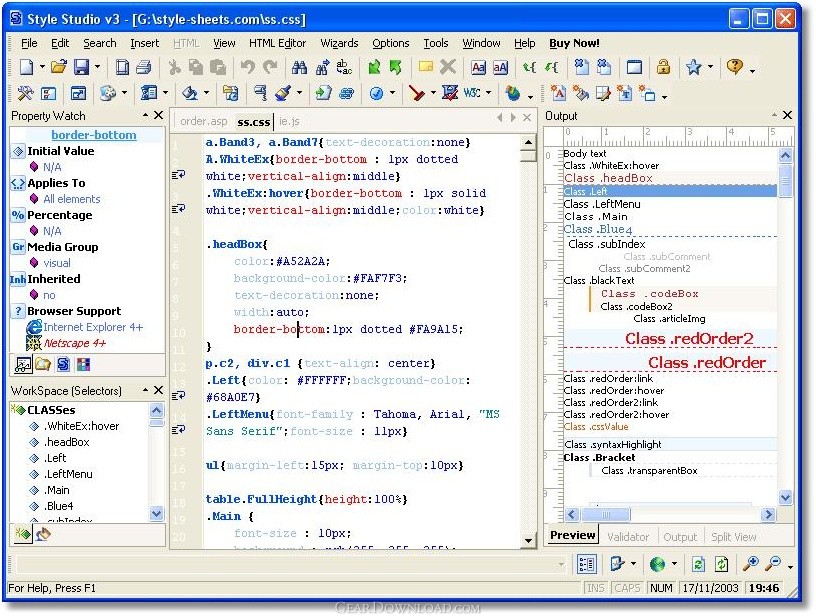
Task: Switch to the Split View tab
Action: pyautogui.click(x=734, y=536)
